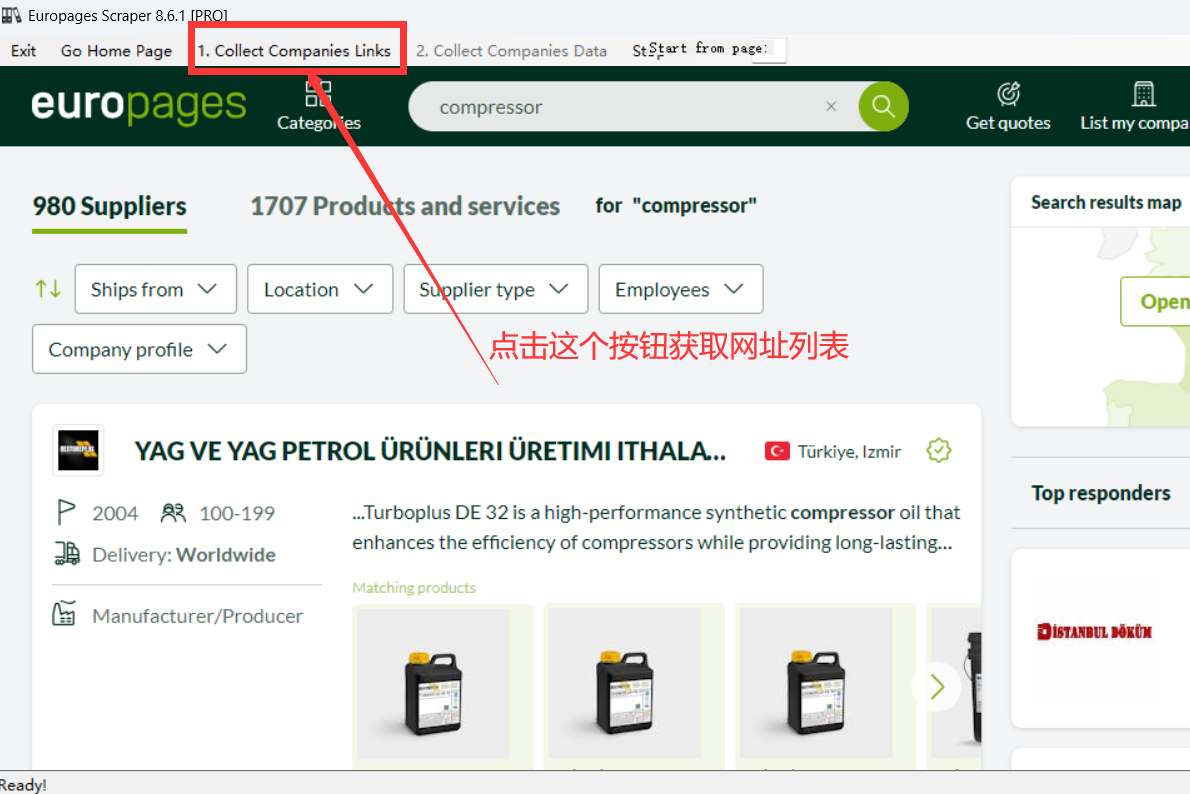
Task: Click the YAG VE YAG PETROL company name
Action: pos(430,450)
